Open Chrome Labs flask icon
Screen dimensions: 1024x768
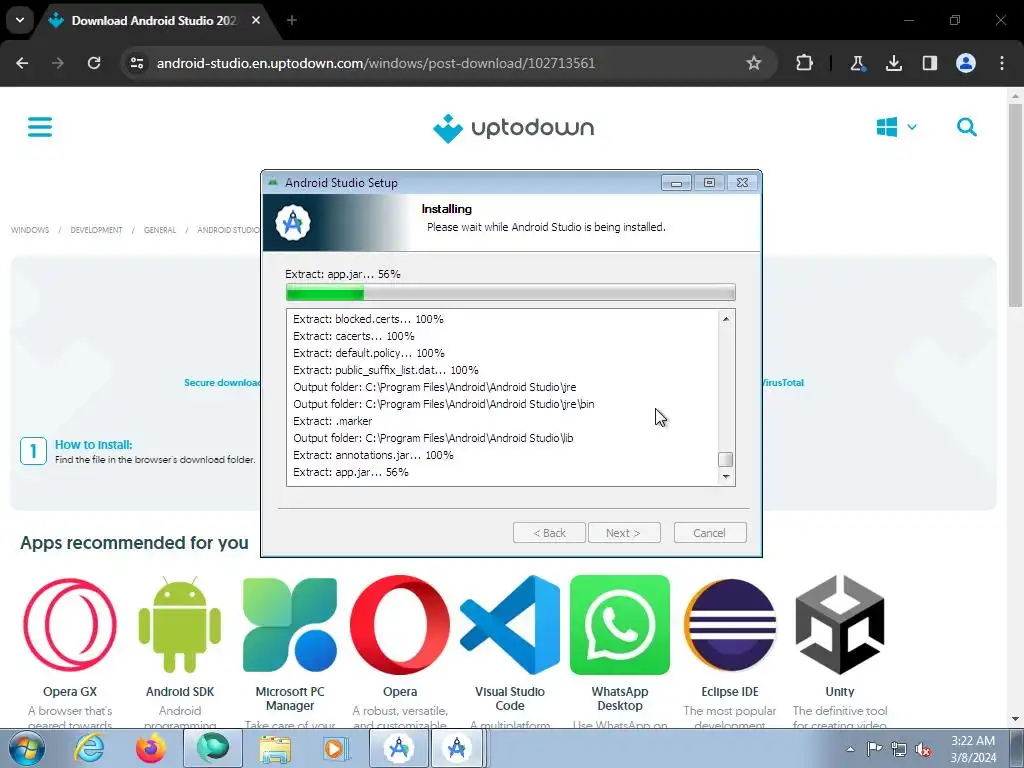(857, 63)
